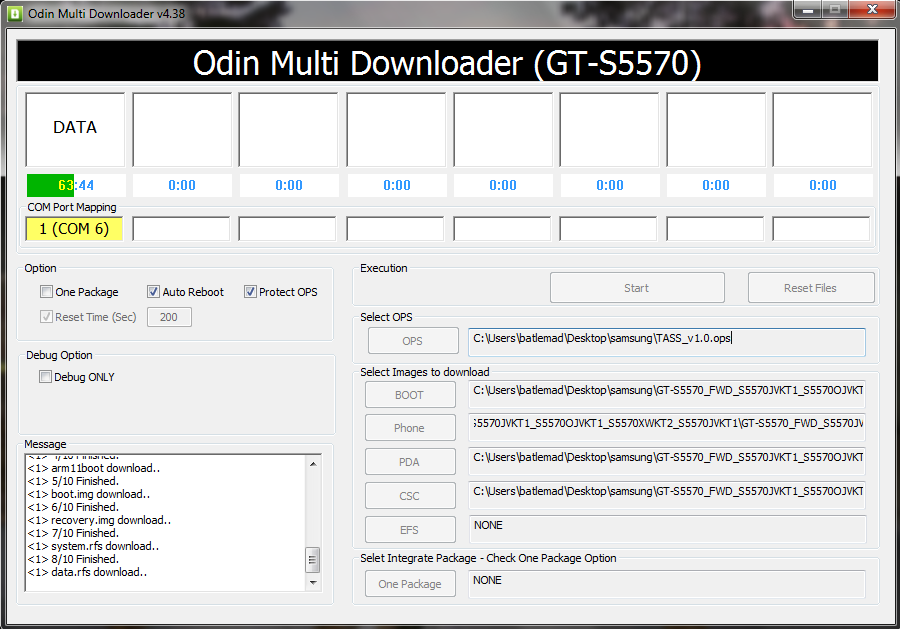Image resolution: width=900 pixels, height=629 pixels.
Task: Disable the Auto Reboot checkbox
Action: [x=153, y=292]
